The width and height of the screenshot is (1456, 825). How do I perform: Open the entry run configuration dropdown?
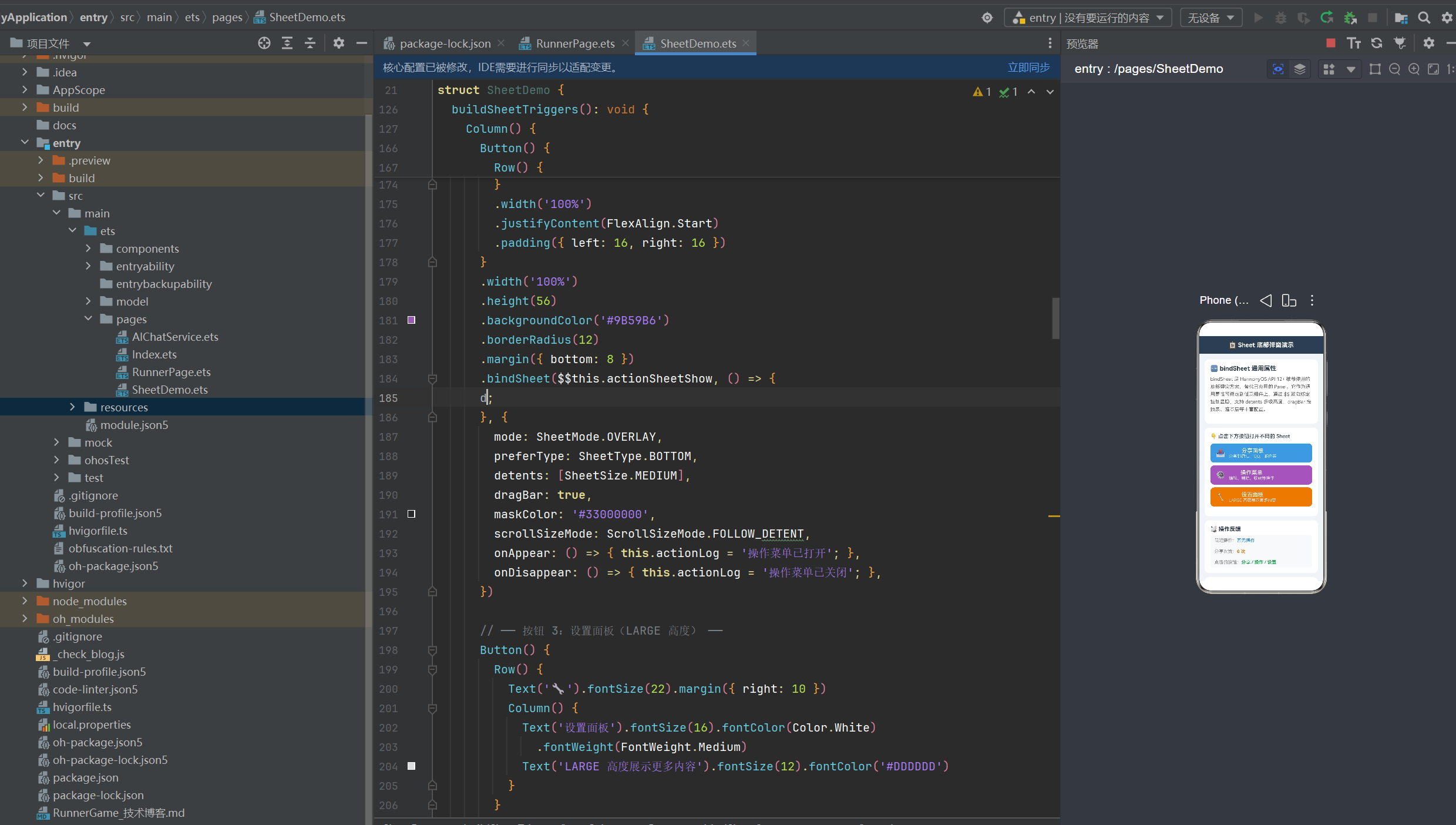(1088, 18)
